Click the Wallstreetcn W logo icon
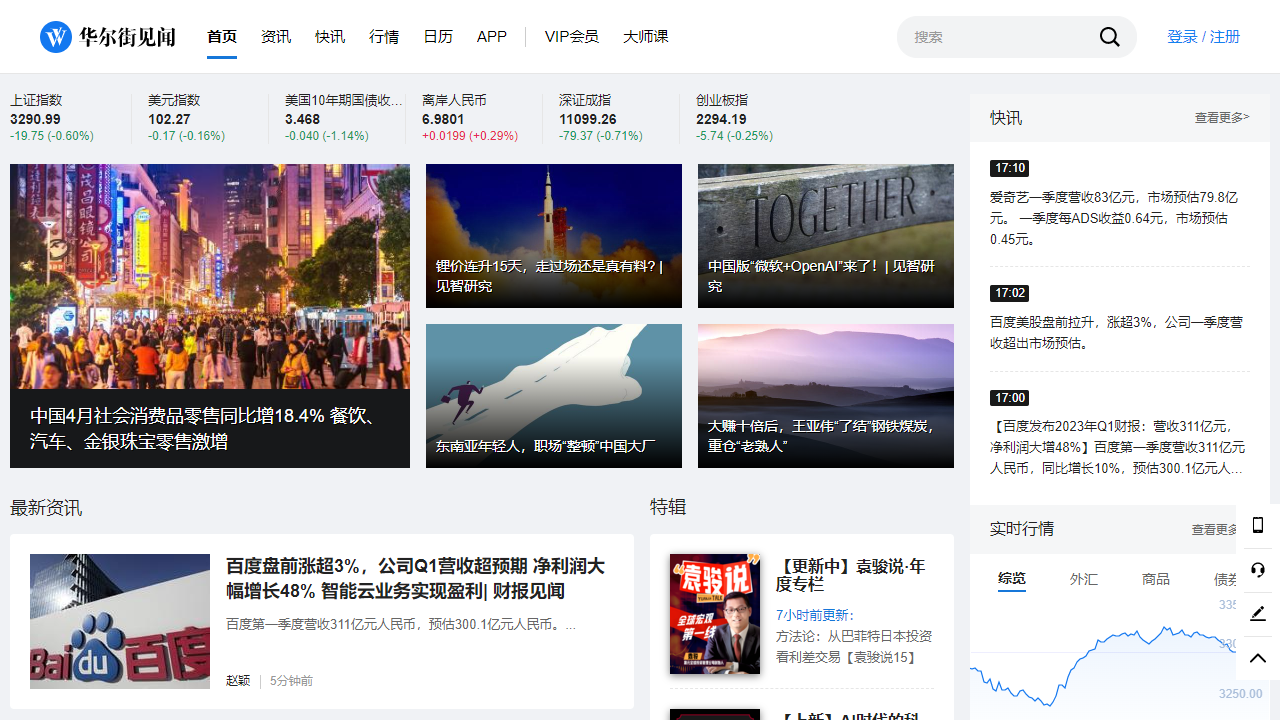1280x720 pixels. 55,36
